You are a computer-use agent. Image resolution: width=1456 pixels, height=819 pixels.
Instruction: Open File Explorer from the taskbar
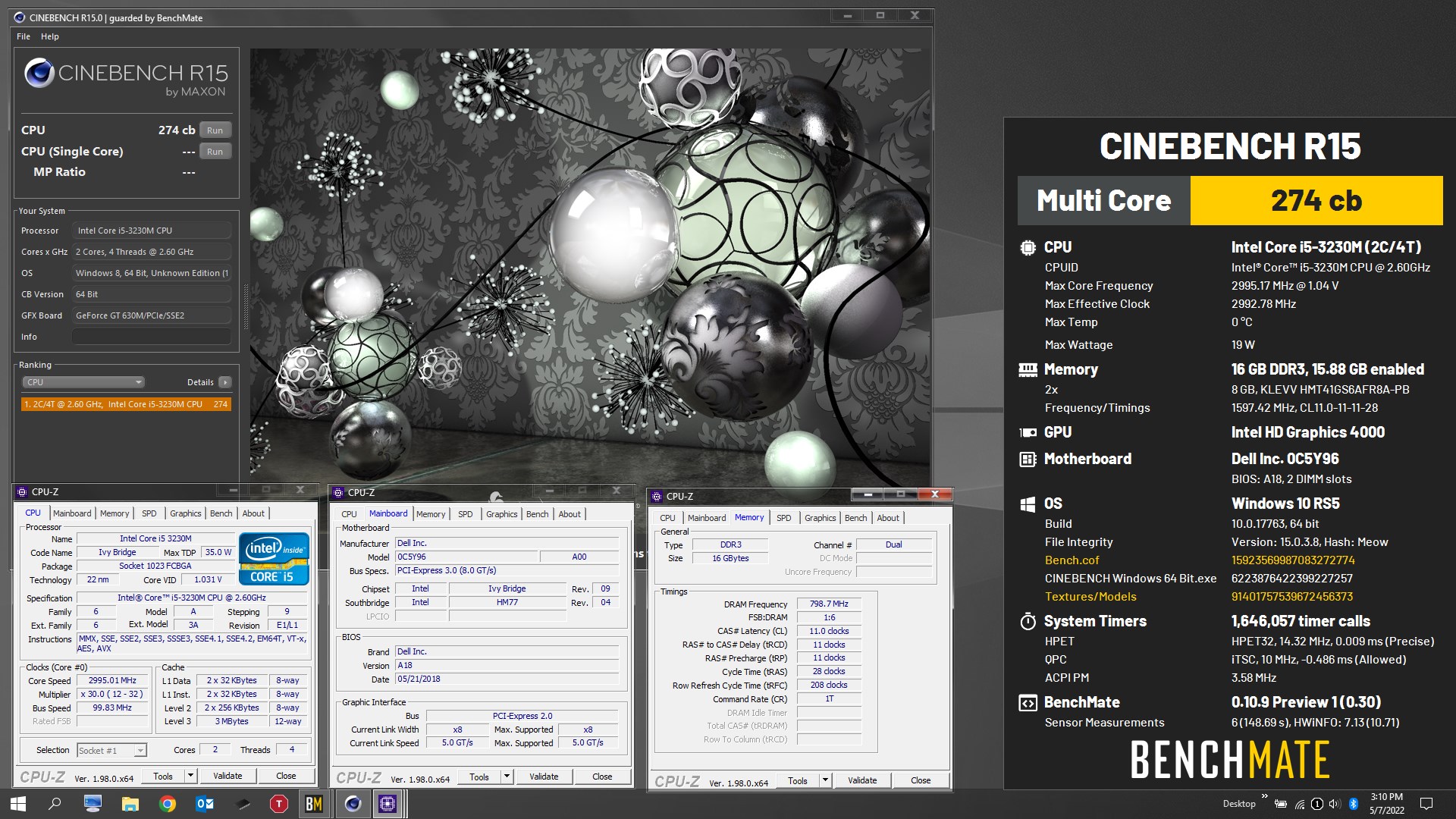[x=130, y=804]
